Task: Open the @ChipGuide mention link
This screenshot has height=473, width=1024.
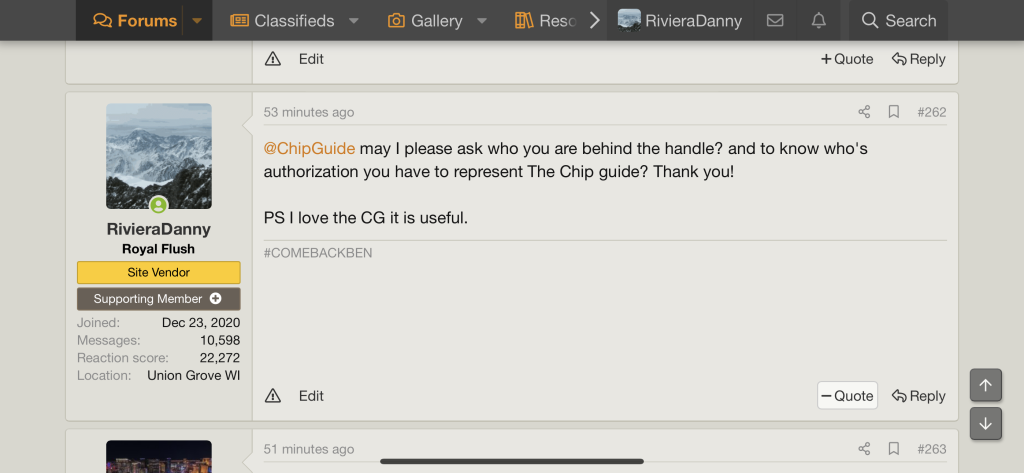Action: click(x=309, y=148)
